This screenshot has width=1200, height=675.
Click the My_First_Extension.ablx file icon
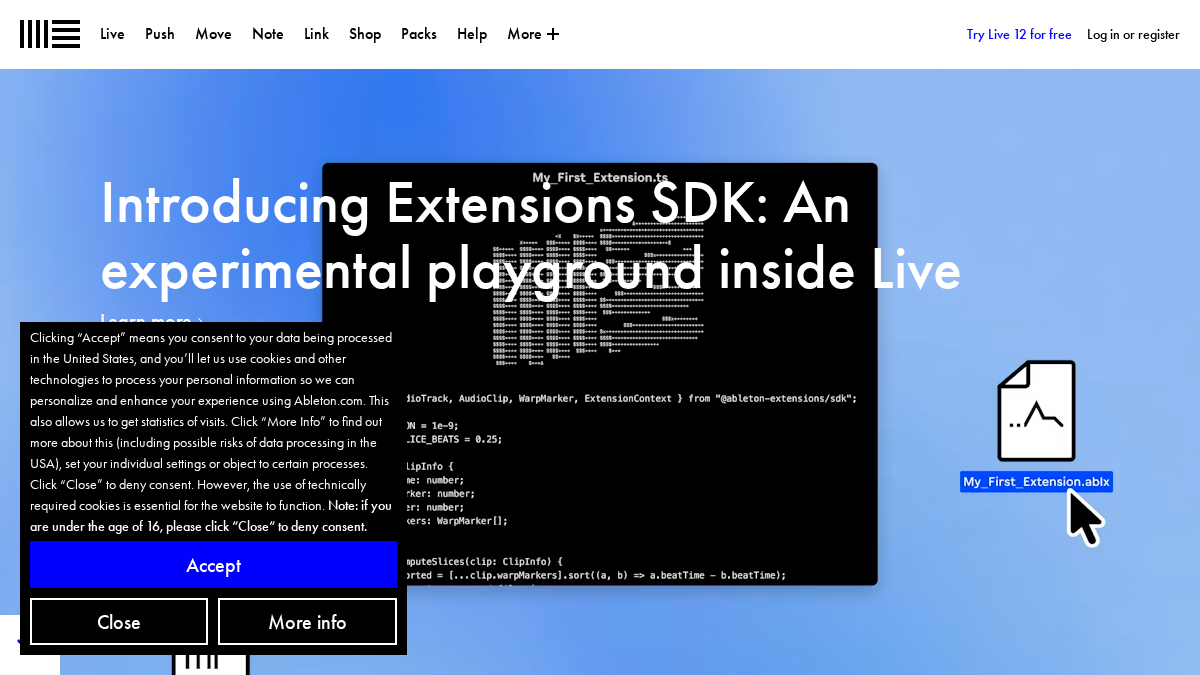pyautogui.click(x=1037, y=411)
